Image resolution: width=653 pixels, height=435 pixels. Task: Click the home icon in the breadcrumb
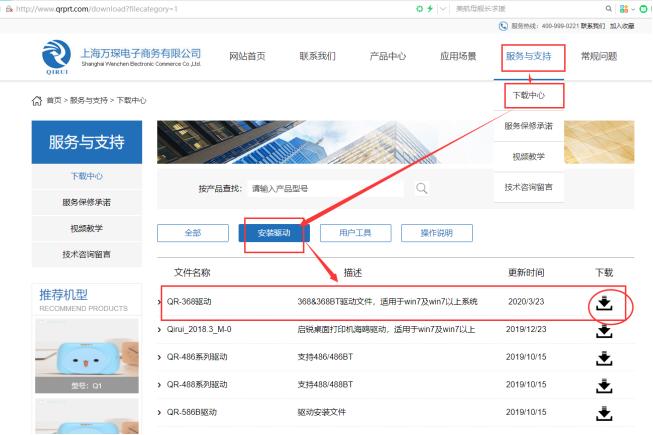click(37, 100)
